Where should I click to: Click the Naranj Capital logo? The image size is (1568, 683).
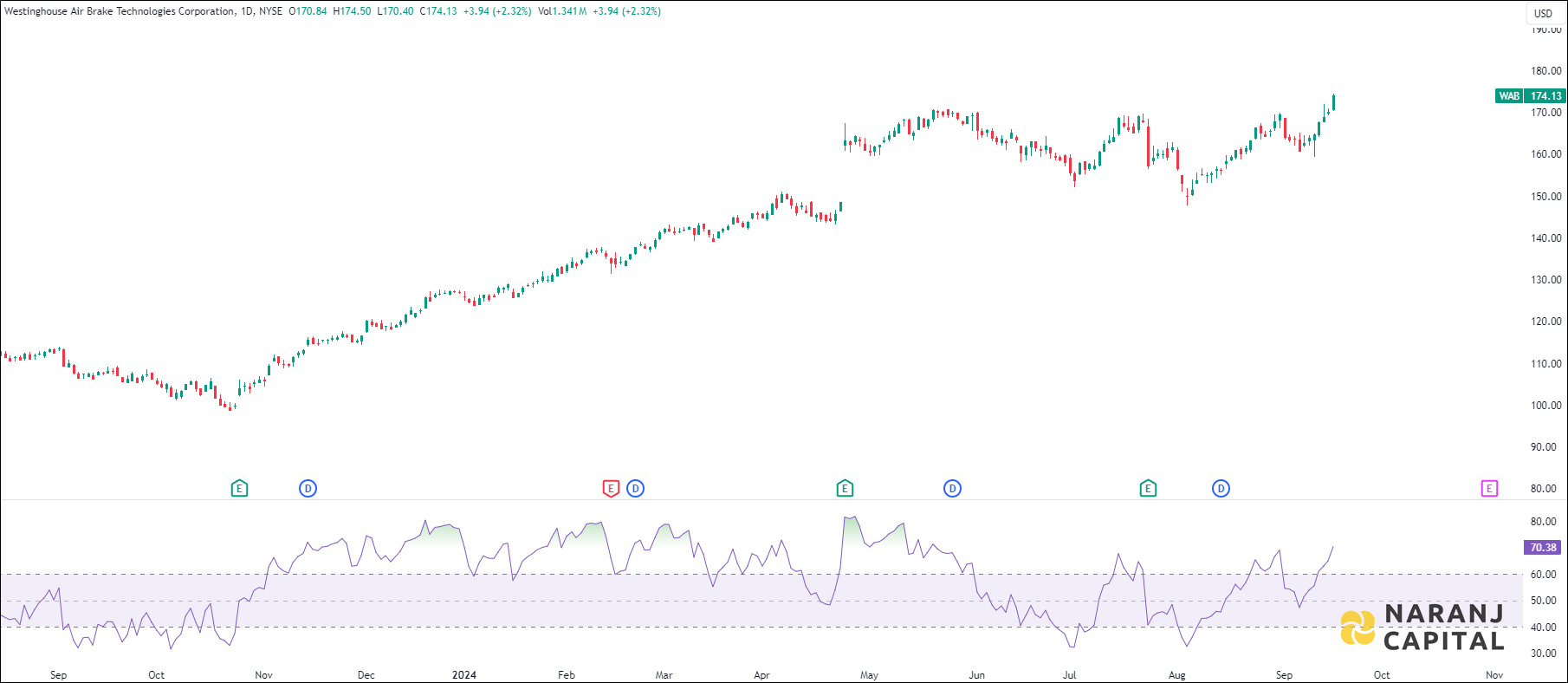click(1422, 628)
